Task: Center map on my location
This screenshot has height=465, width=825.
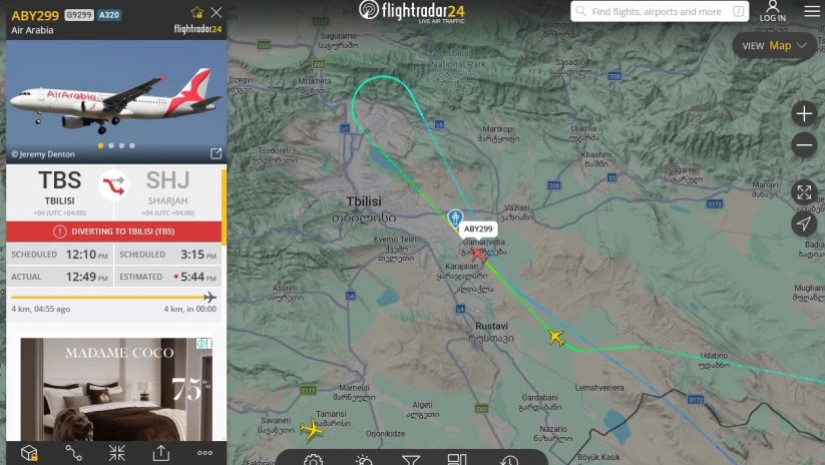Action: [x=804, y=224]
